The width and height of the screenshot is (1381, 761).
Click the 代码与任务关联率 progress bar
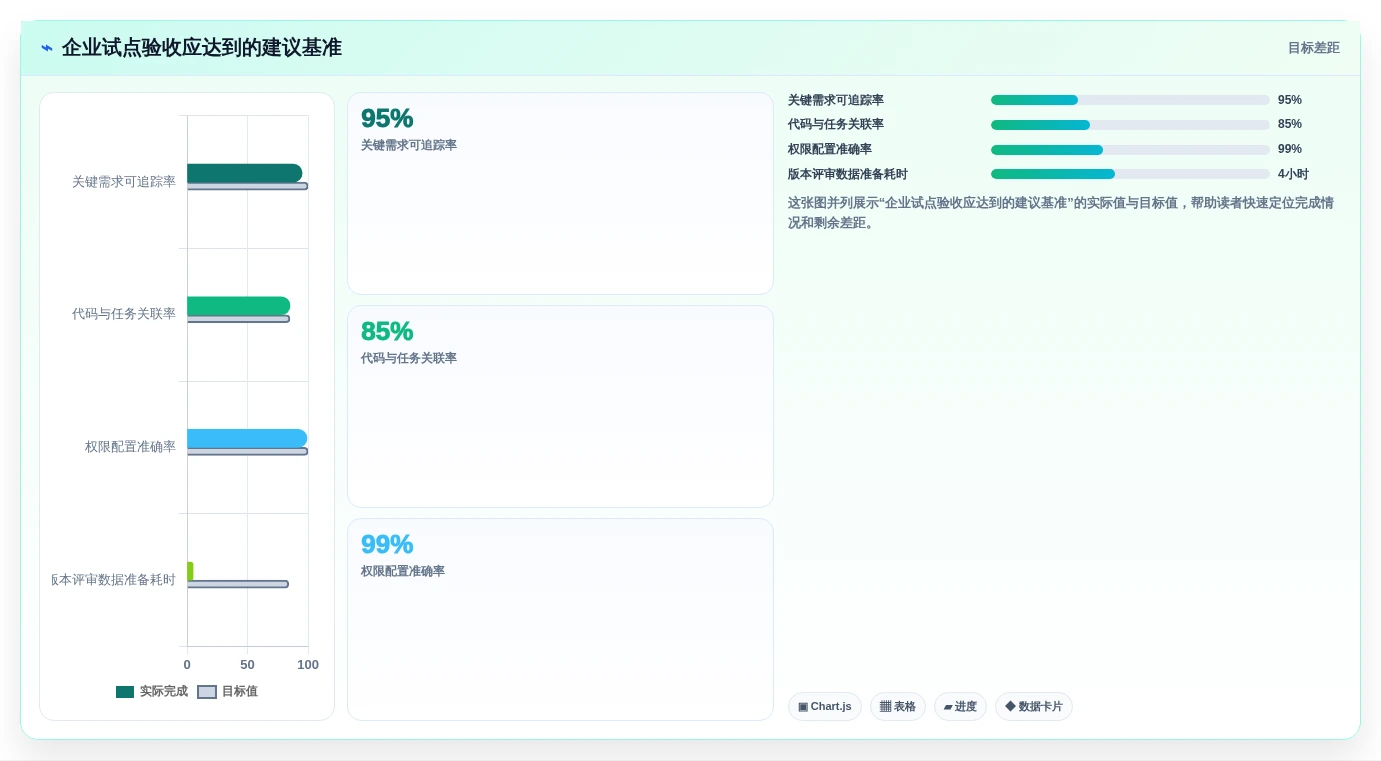[1130, 125]
